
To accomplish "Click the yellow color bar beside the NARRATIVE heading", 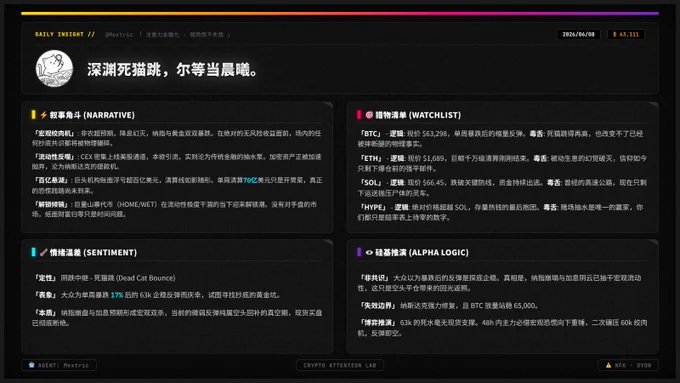I will point(33,115).
